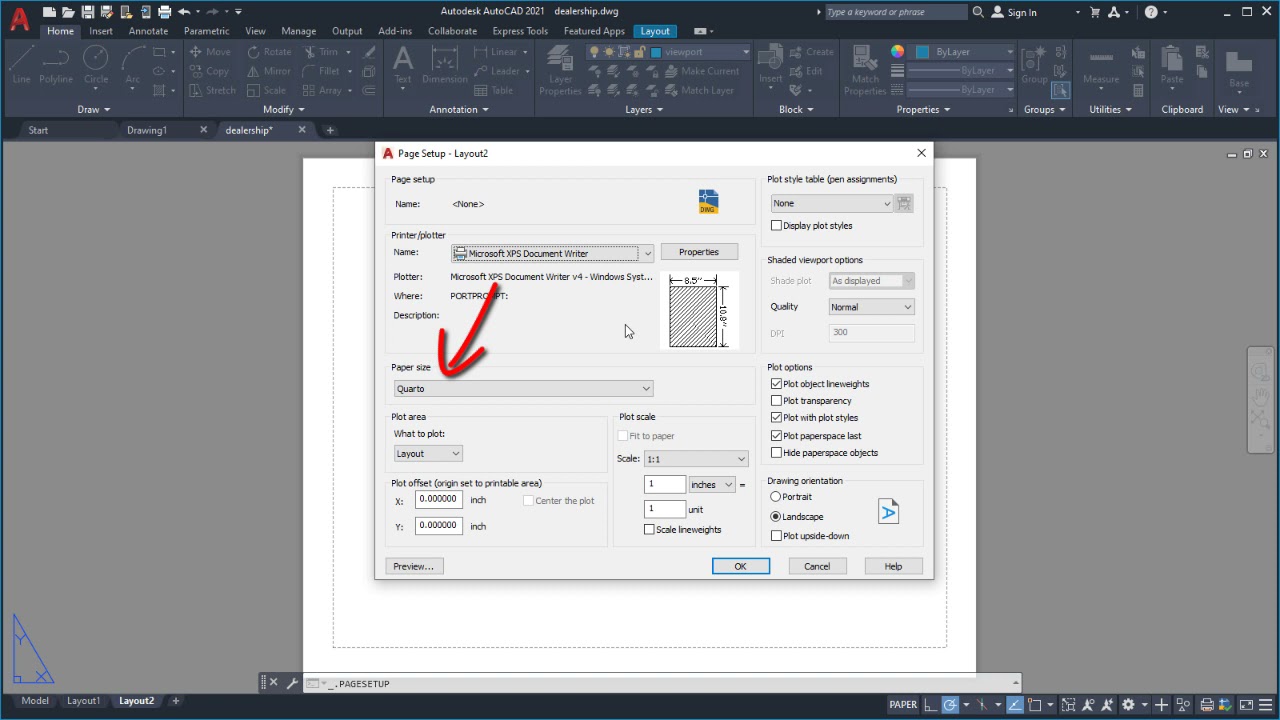Enable Hide paperspace objects checkbox
The height and width of the screenshot is (720, 1280).
776,453
